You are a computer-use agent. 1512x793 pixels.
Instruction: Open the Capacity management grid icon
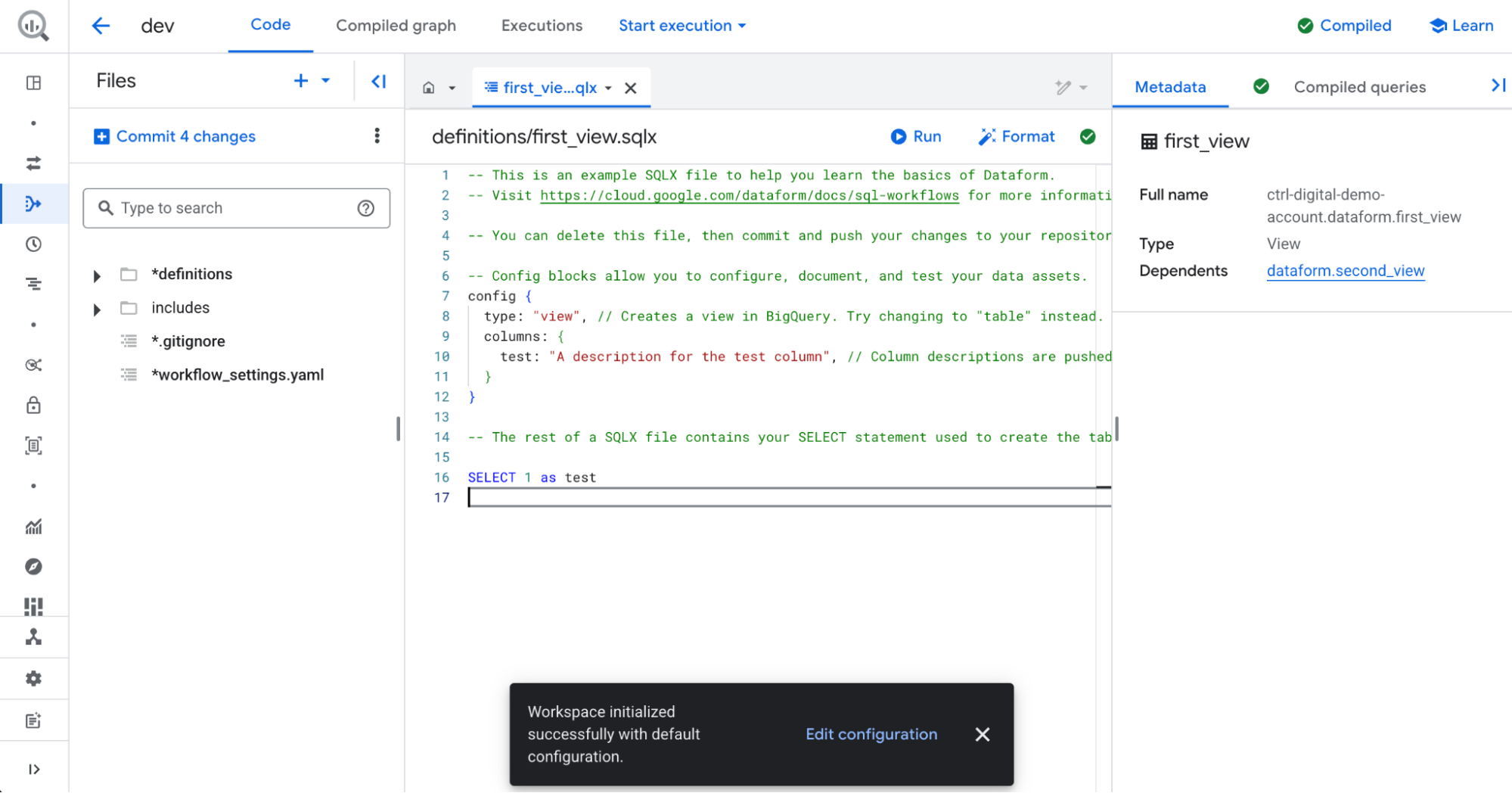[x=33, y=606]
